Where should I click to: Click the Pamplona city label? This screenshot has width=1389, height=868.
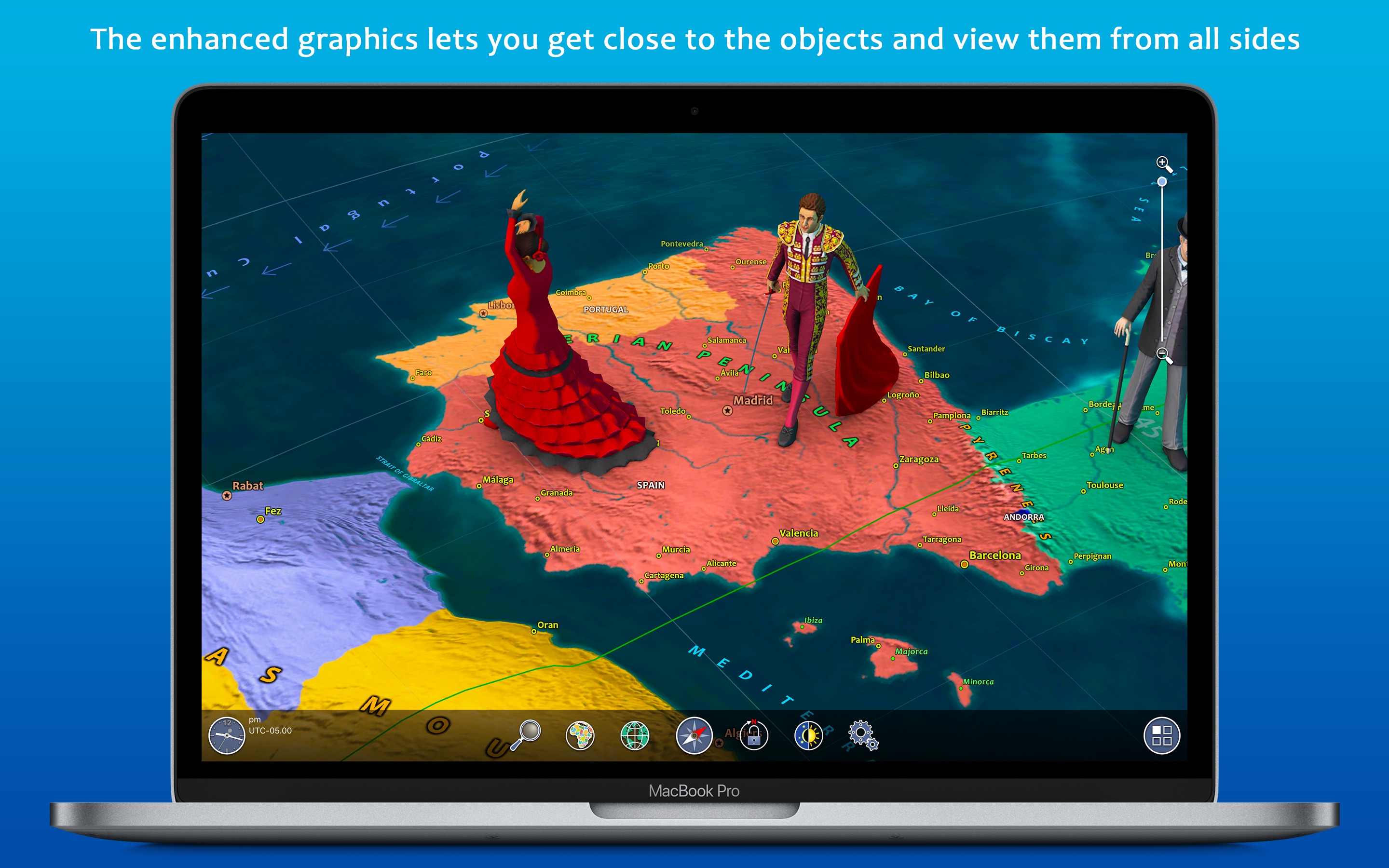[x=952, y=416]
